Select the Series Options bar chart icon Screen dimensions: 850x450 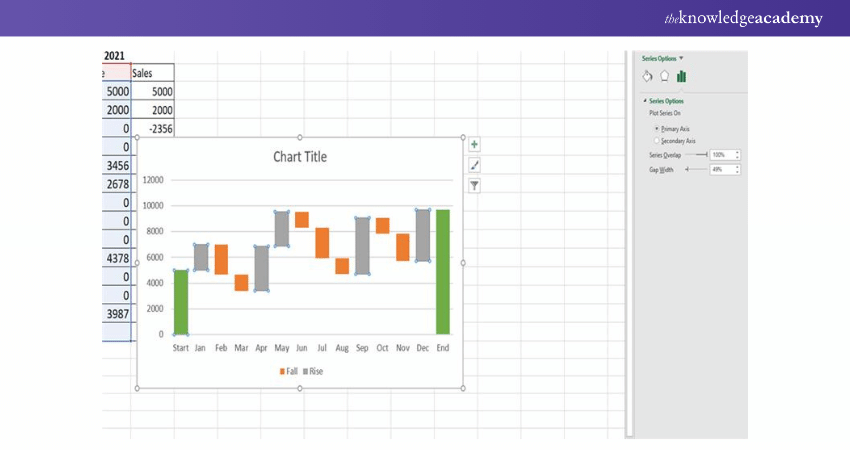point(681,76)
